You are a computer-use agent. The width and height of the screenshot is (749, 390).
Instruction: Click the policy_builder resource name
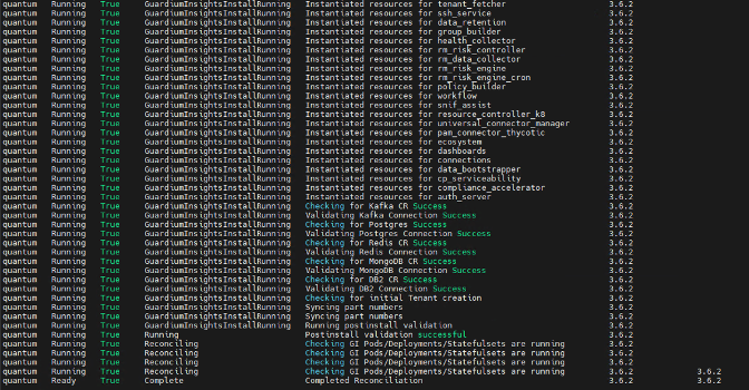(x=471, y=87)
